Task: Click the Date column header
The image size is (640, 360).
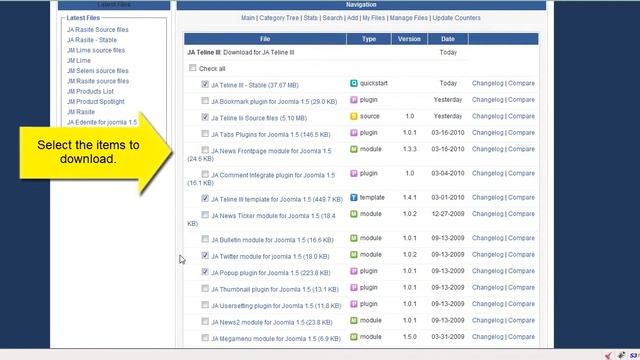Action: click(x=448, y=39)
